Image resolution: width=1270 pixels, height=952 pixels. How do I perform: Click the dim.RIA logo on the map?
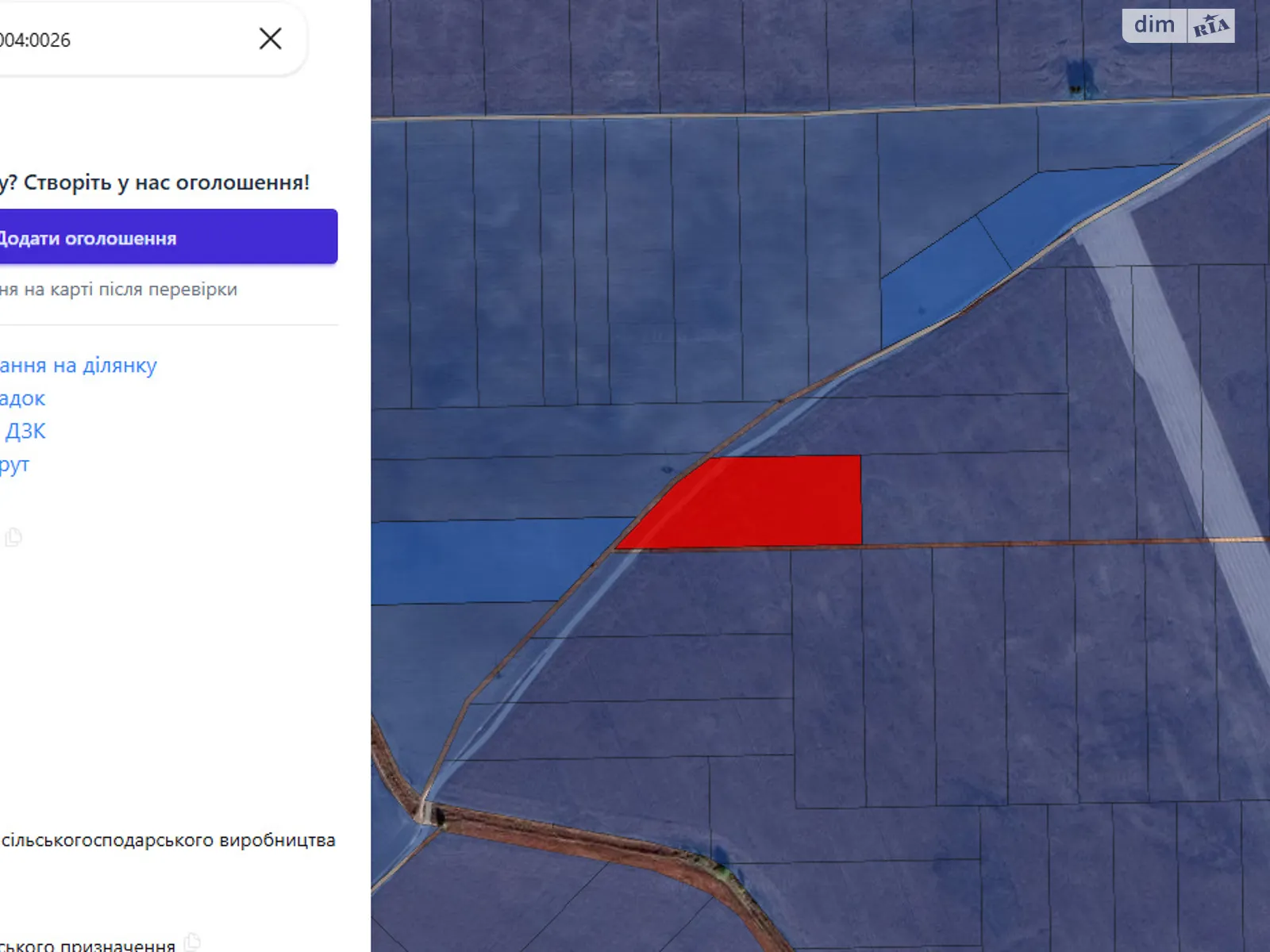[1178, 25]
